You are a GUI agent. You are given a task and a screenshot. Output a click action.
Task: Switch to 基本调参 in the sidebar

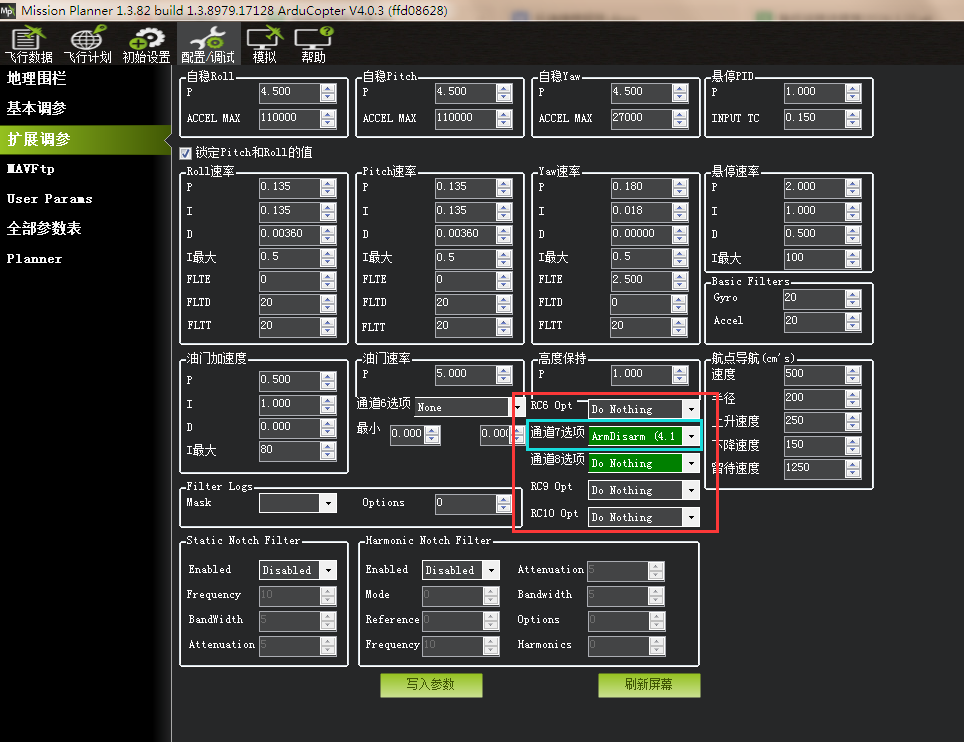pos(37,108)
